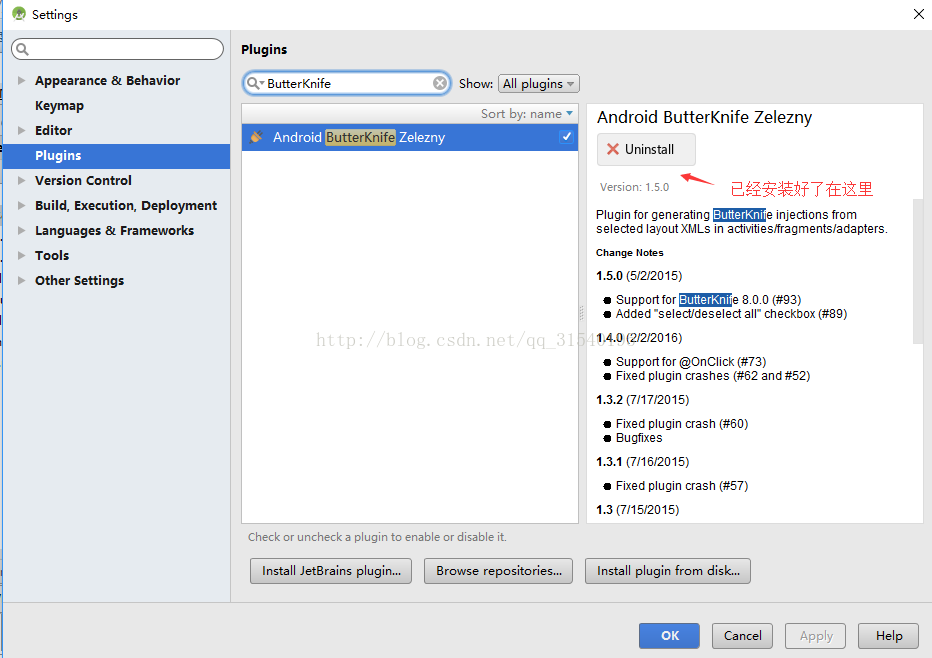Click the Apply button
This screenshot has width=932, height=658.
[816, 635]
